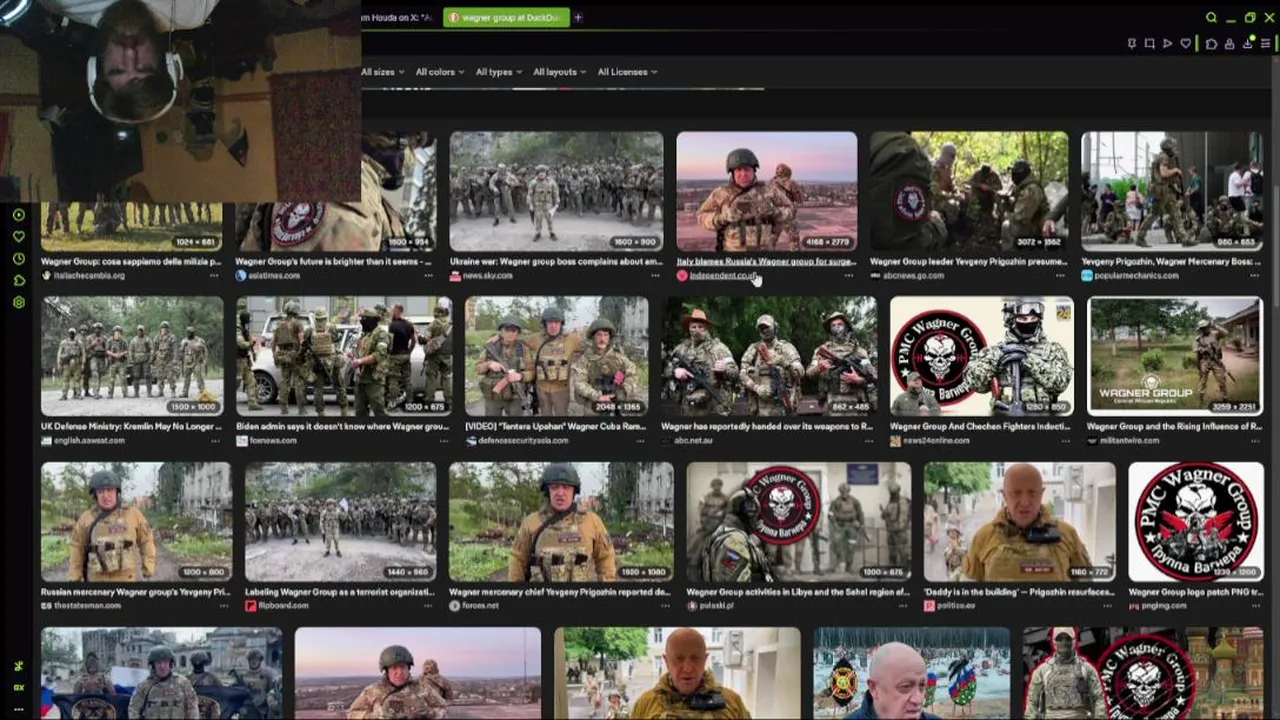Click the pin icon in the toolbar

1131,44
